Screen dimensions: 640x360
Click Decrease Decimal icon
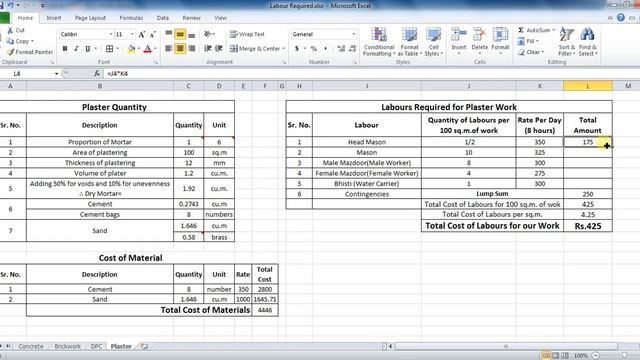353,49
